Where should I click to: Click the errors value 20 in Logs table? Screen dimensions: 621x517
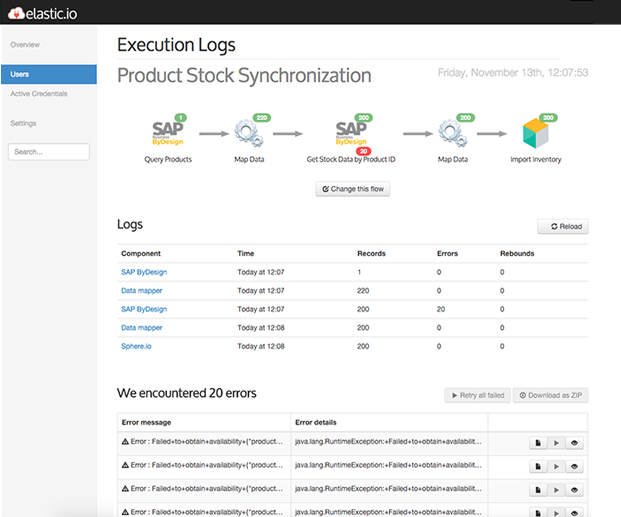pyautogui.click(x=441, y=309)
